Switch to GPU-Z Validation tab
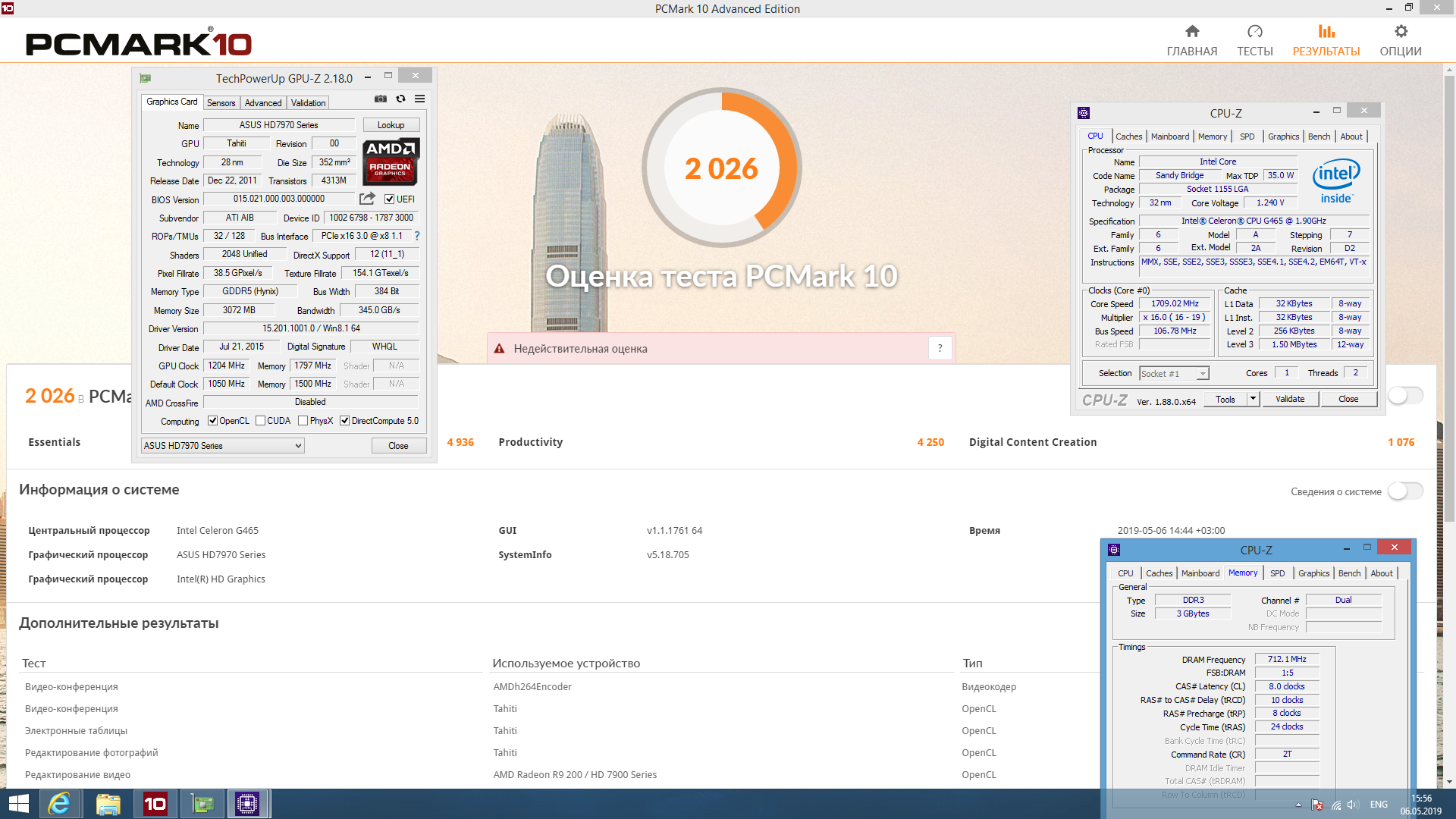This screenshot has width=1456, height=819. coord(309,103)
